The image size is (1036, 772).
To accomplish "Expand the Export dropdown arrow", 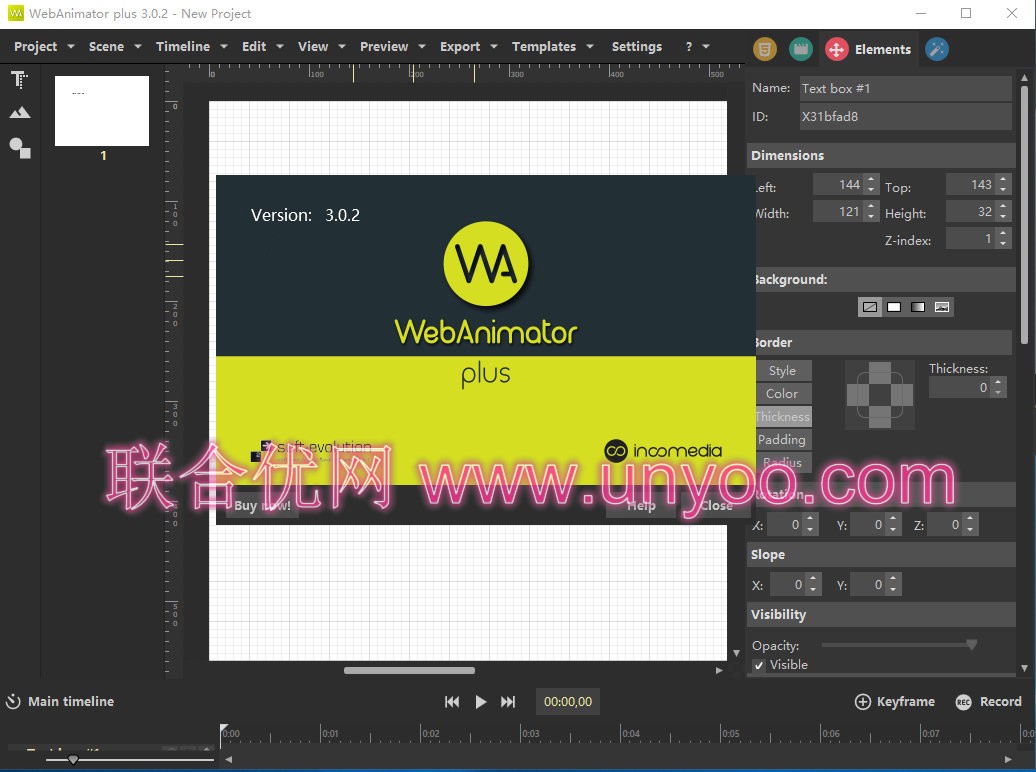I will coord(494,47).
